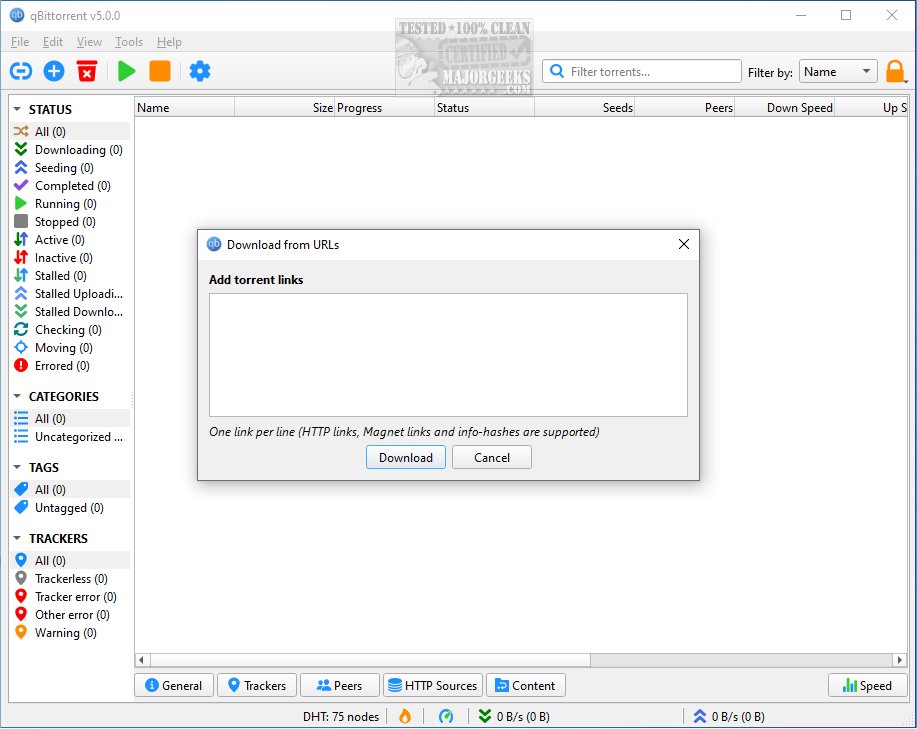Screen dimensions: 917x729
Task: Sort by the Name column header
Action: tap(185, 108)
